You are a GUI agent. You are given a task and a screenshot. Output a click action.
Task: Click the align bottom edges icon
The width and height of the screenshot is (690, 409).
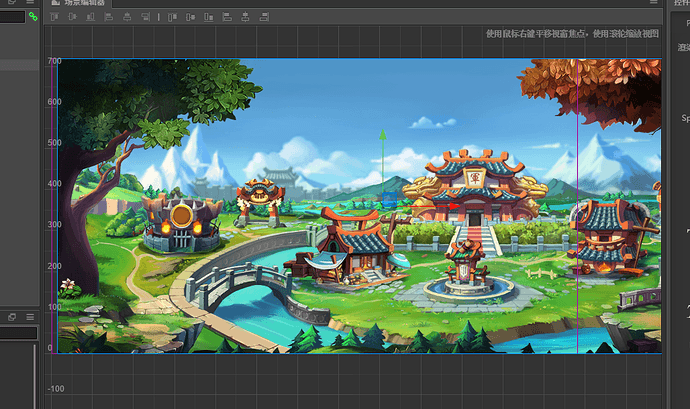(91, 17)
